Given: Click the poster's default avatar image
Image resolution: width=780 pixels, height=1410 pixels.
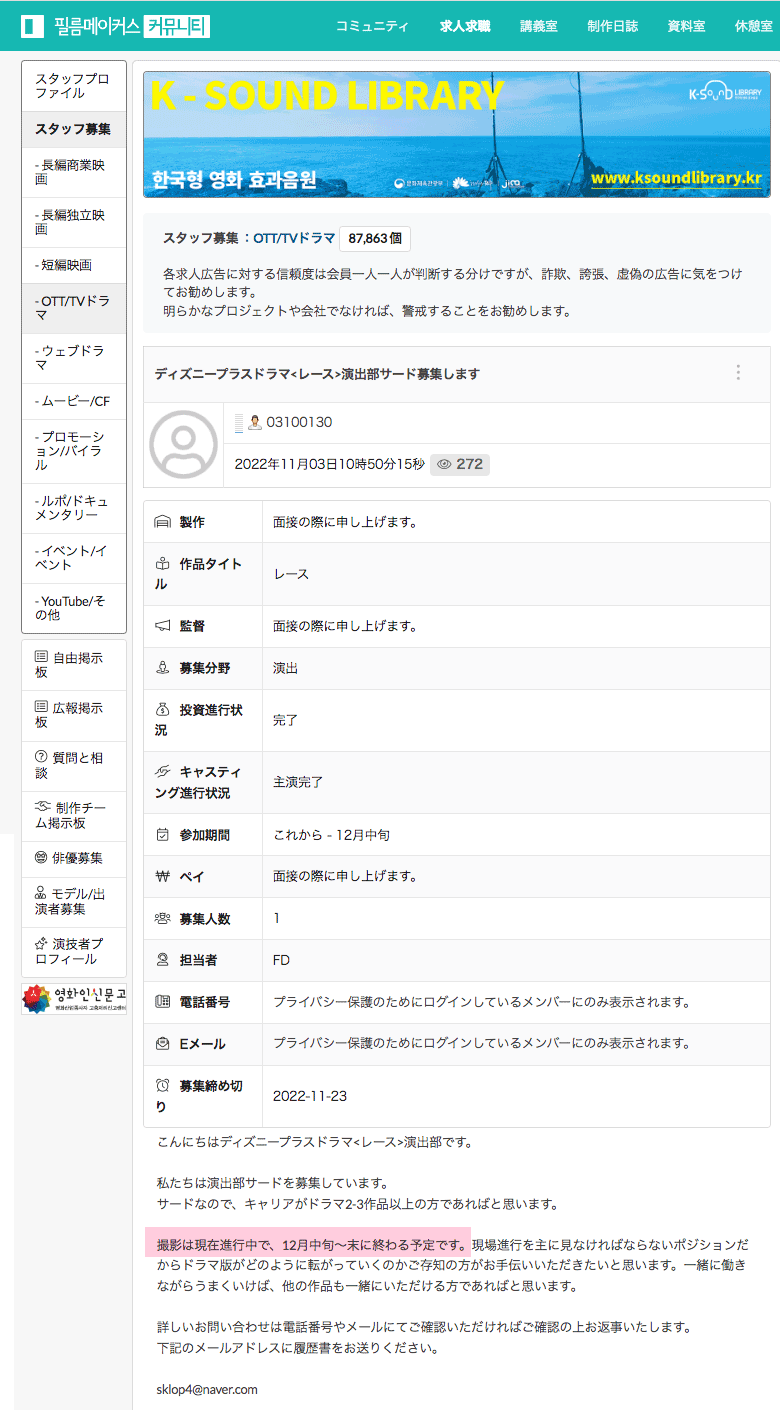Looking at the screenshot, I should coord(183,444).
